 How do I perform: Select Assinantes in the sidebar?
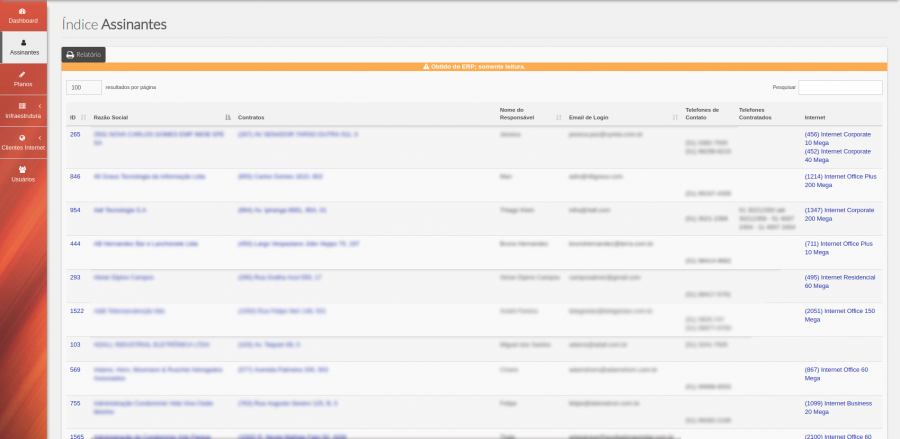coord(23,46)
